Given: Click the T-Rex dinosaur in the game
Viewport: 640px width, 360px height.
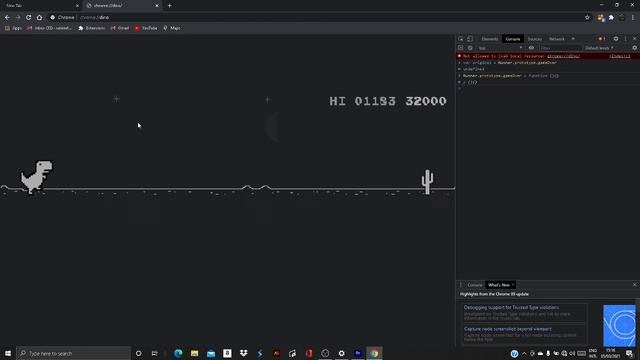Looking at the screenshot, I should [x=37, y=177].
